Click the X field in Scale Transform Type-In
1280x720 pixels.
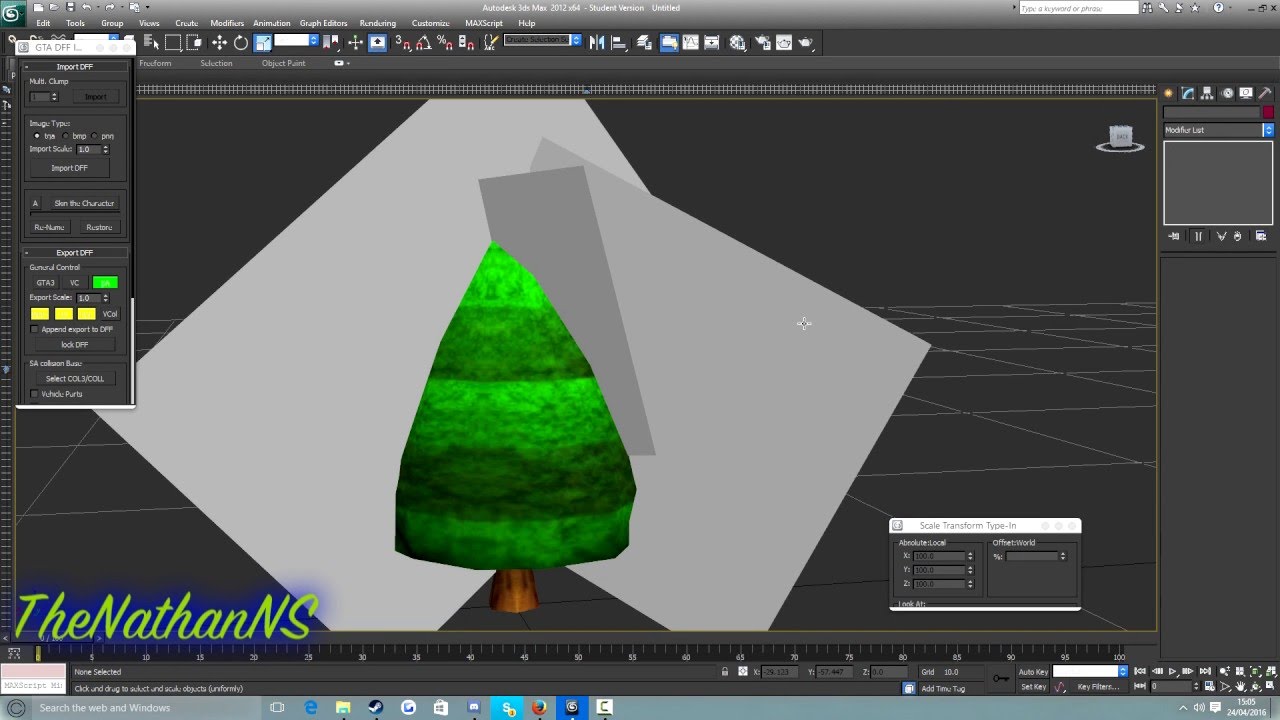pos(939,556)
